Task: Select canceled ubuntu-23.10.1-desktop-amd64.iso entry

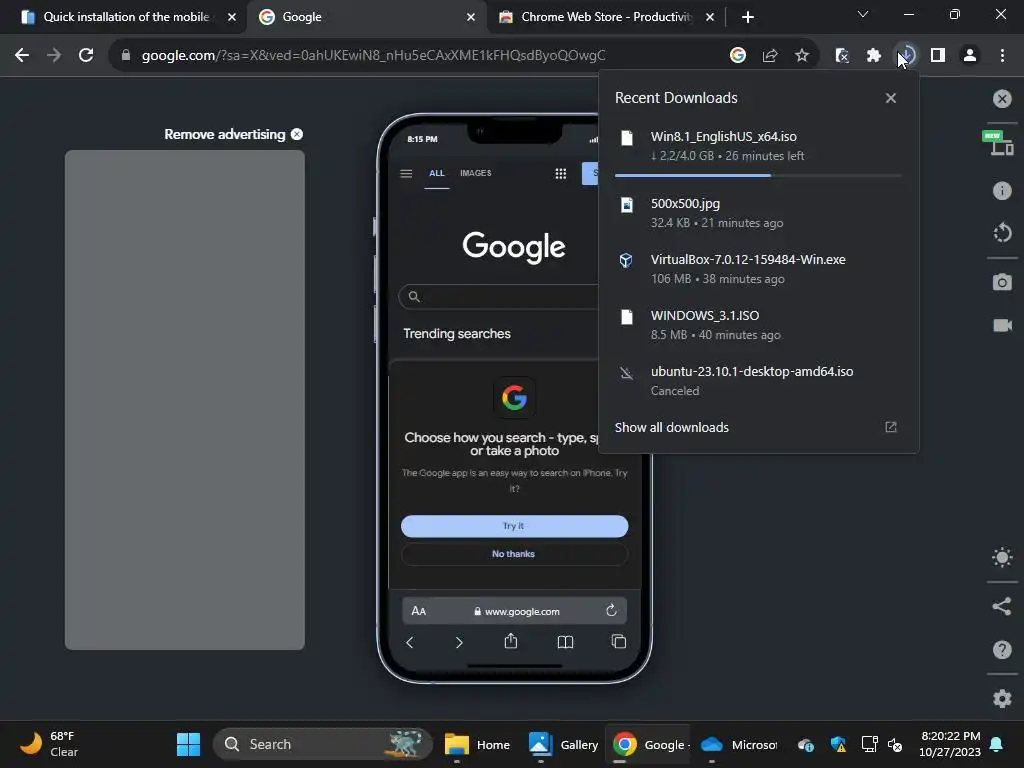Action: [759, 381]
